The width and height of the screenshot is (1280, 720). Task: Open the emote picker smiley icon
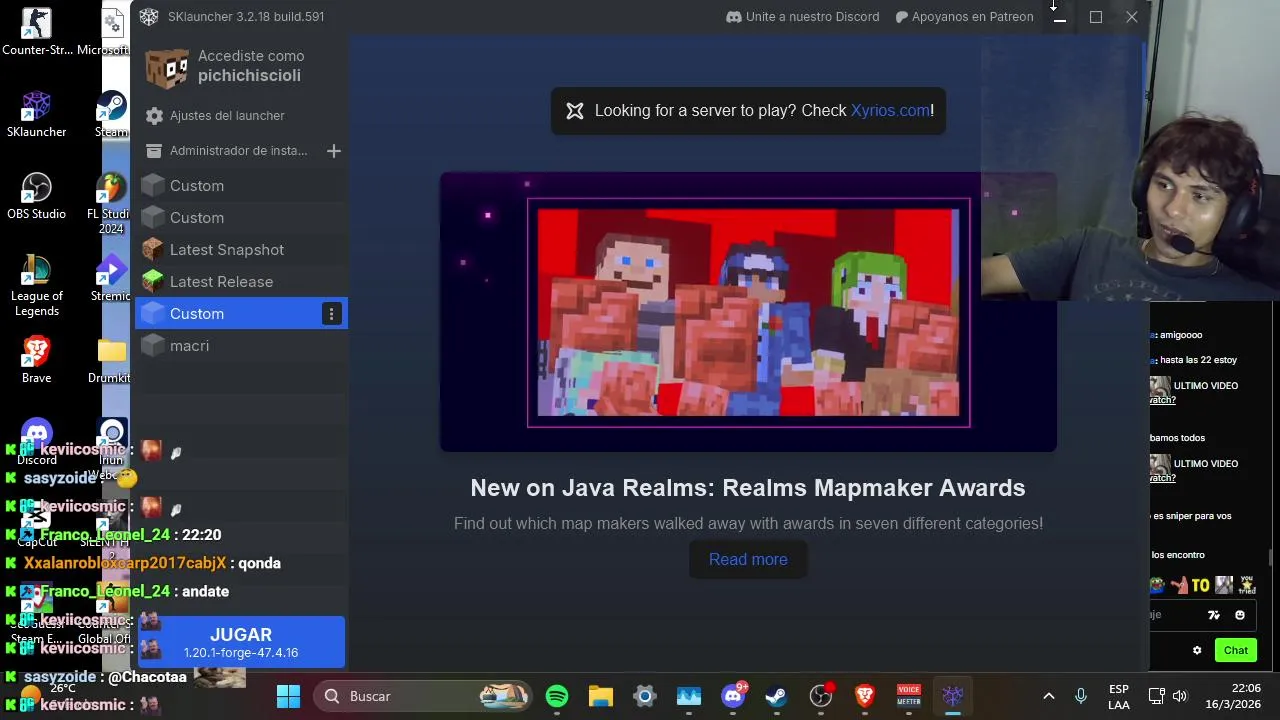1240,615
